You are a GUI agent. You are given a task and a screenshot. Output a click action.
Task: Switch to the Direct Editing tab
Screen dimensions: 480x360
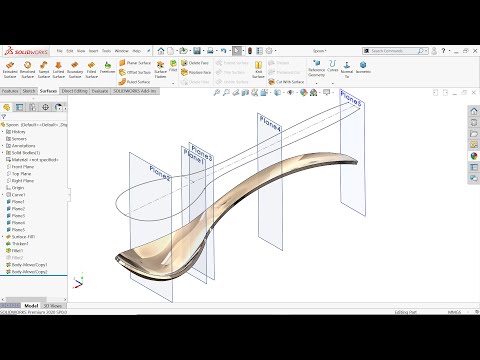point(74,91)
